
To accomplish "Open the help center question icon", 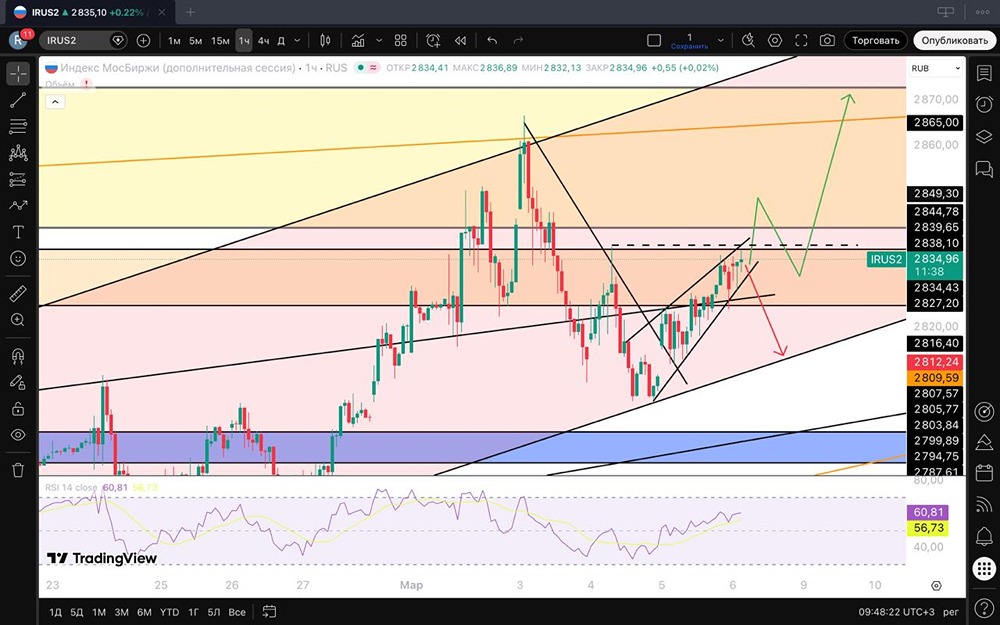I will point(983,607).
